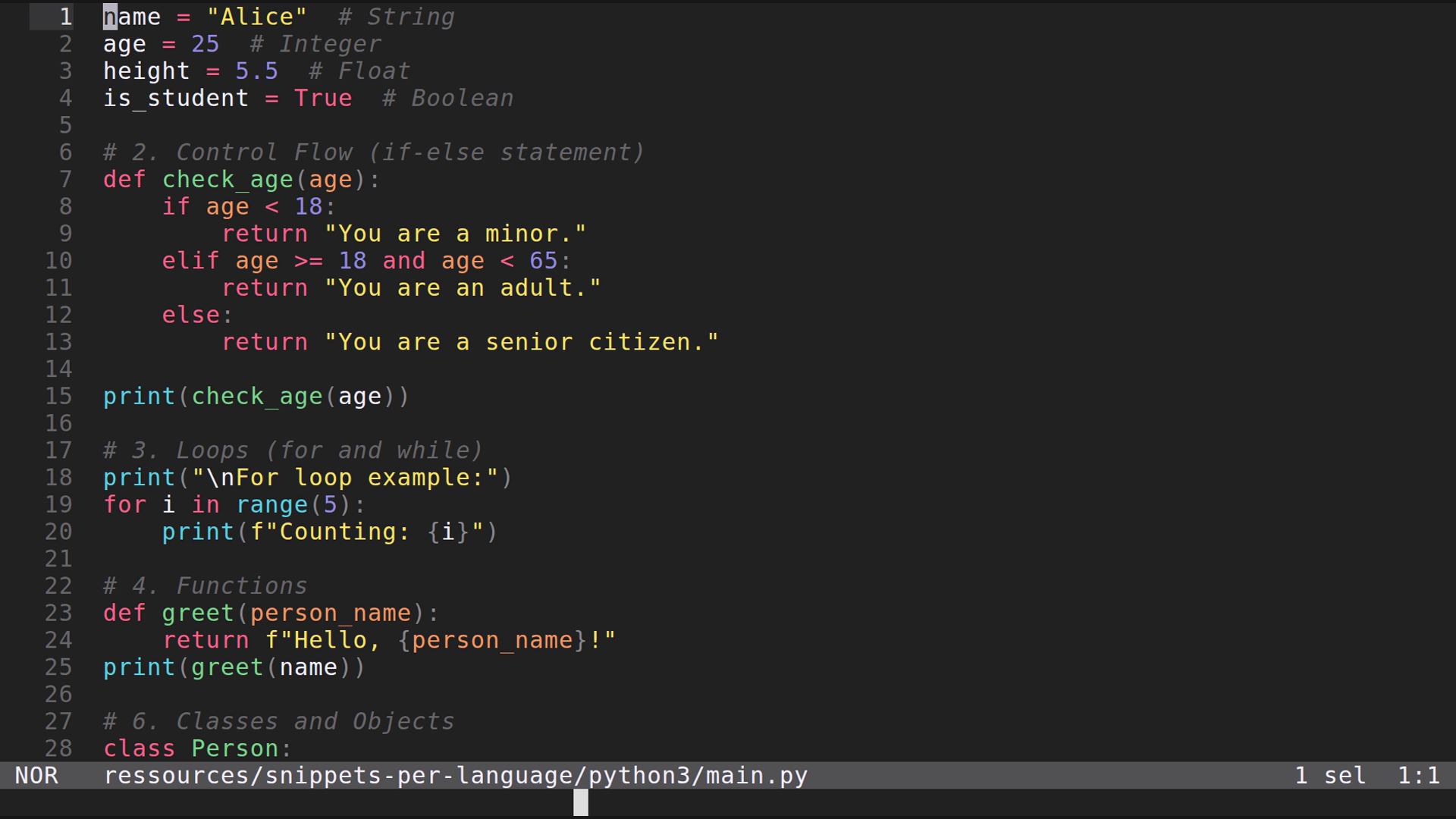Click line number 28 in the gutter

point(58,748)
